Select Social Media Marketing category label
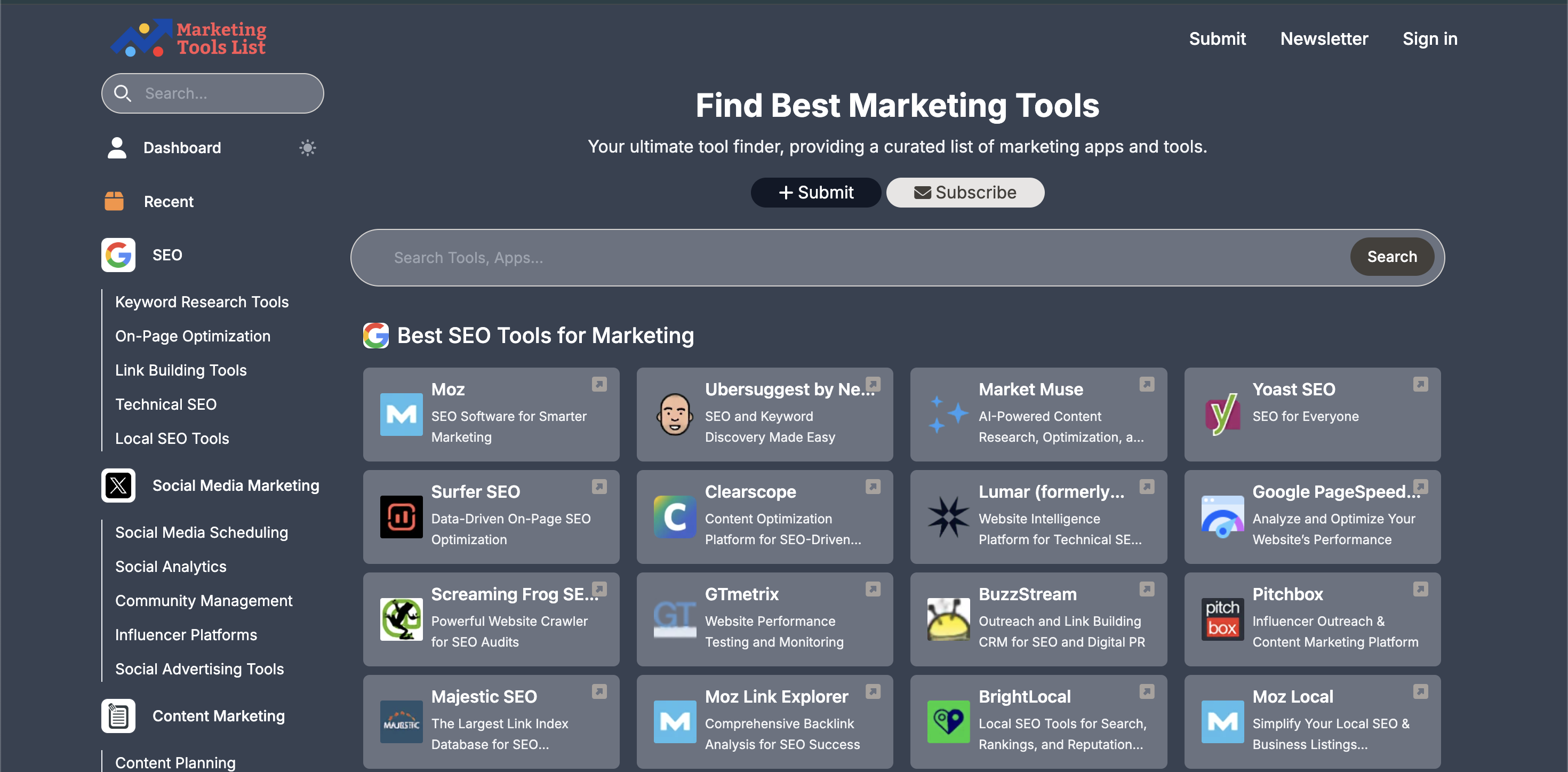 pyautogui.click(x=236, y=486)
